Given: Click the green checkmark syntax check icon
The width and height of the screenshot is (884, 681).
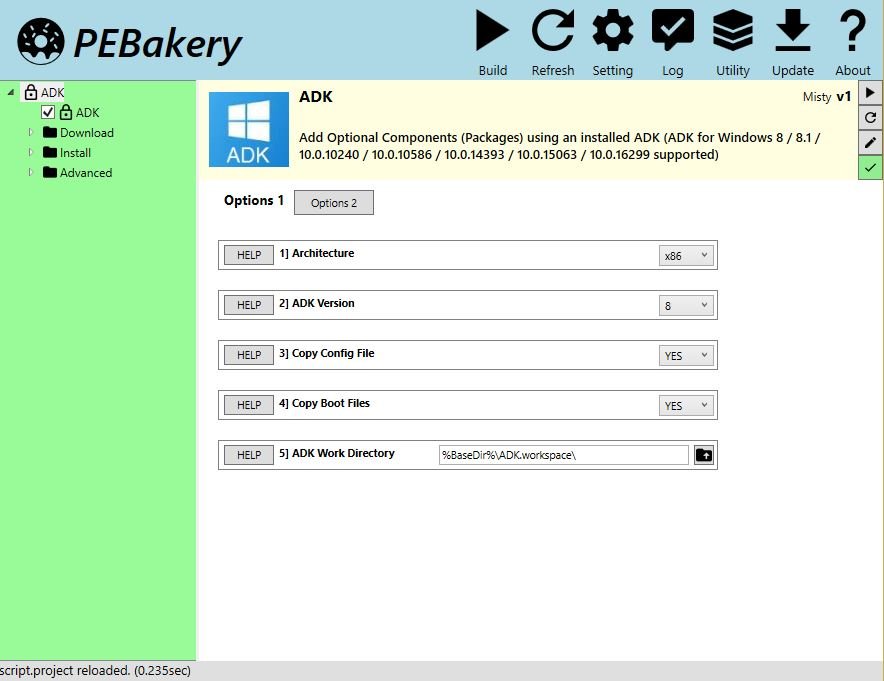Looking at the screenshot, I should [x=870, y=167].
